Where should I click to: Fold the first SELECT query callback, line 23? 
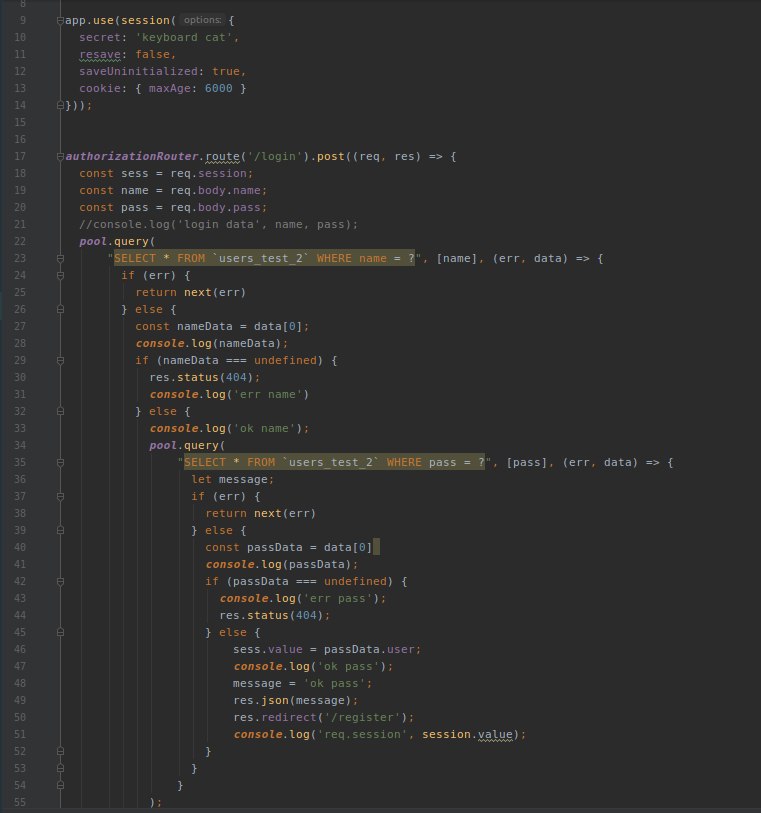tap(60, 258)
